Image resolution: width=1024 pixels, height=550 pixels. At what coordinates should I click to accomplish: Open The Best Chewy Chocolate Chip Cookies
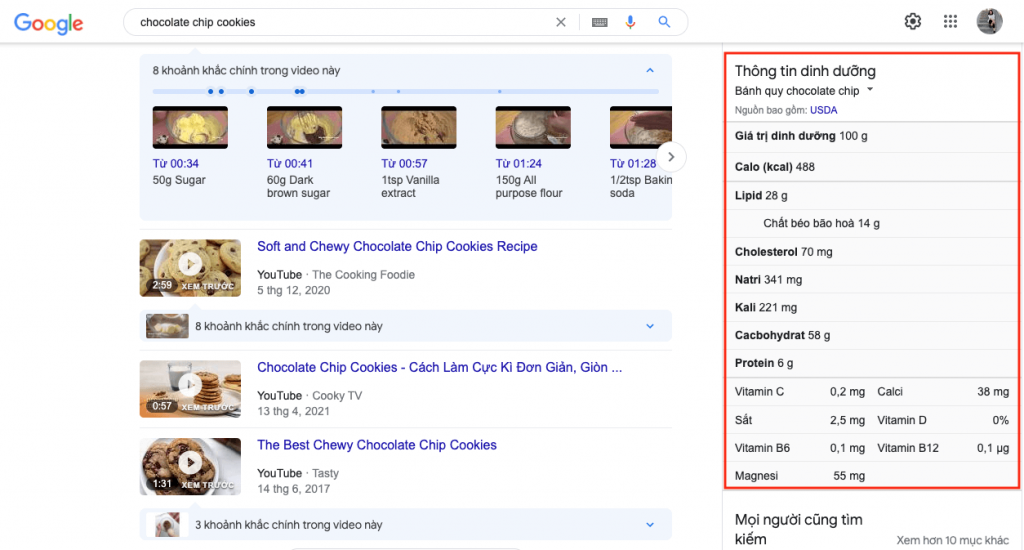(x=377, y=445)
